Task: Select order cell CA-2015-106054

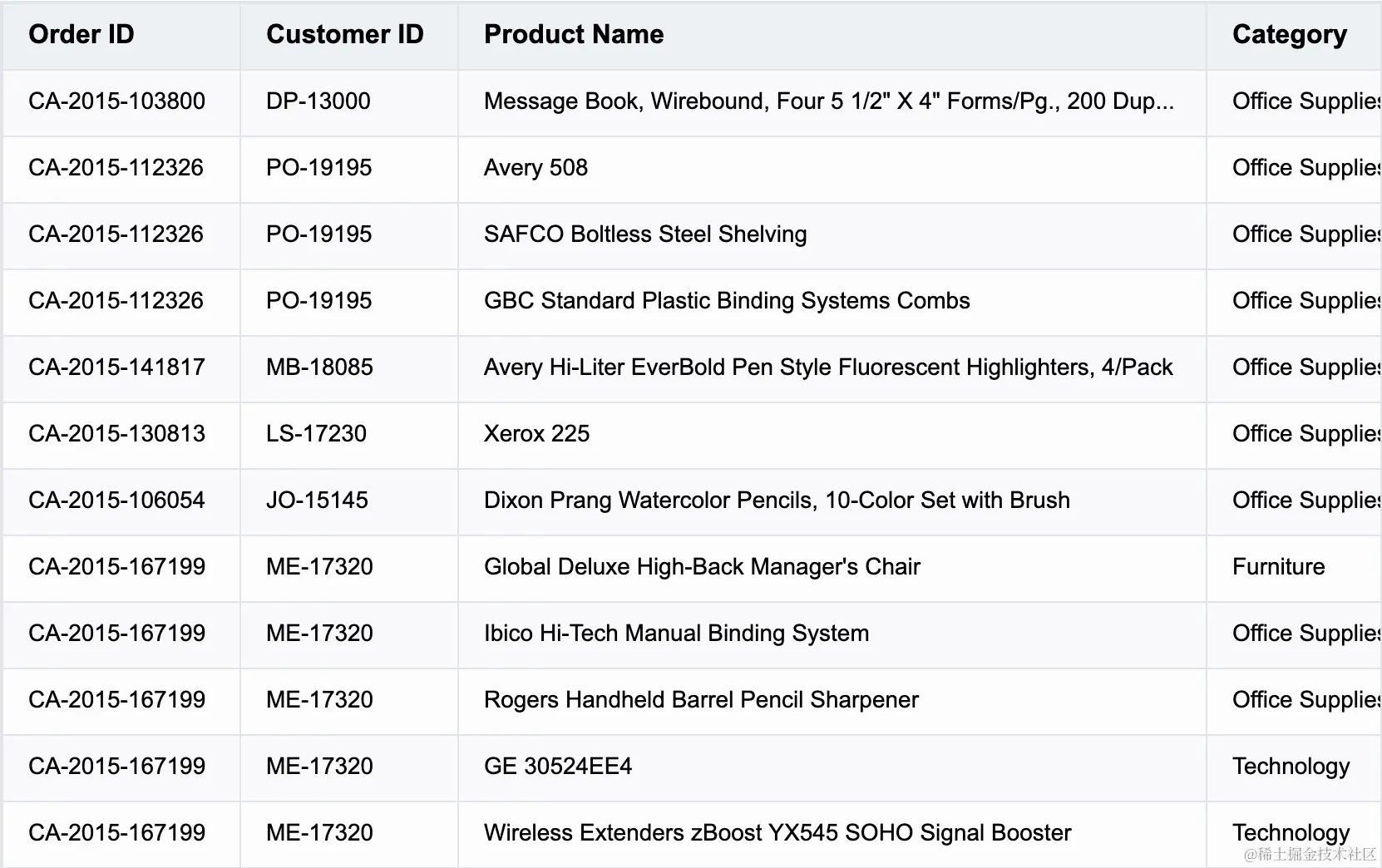Action: pos(121,502)
